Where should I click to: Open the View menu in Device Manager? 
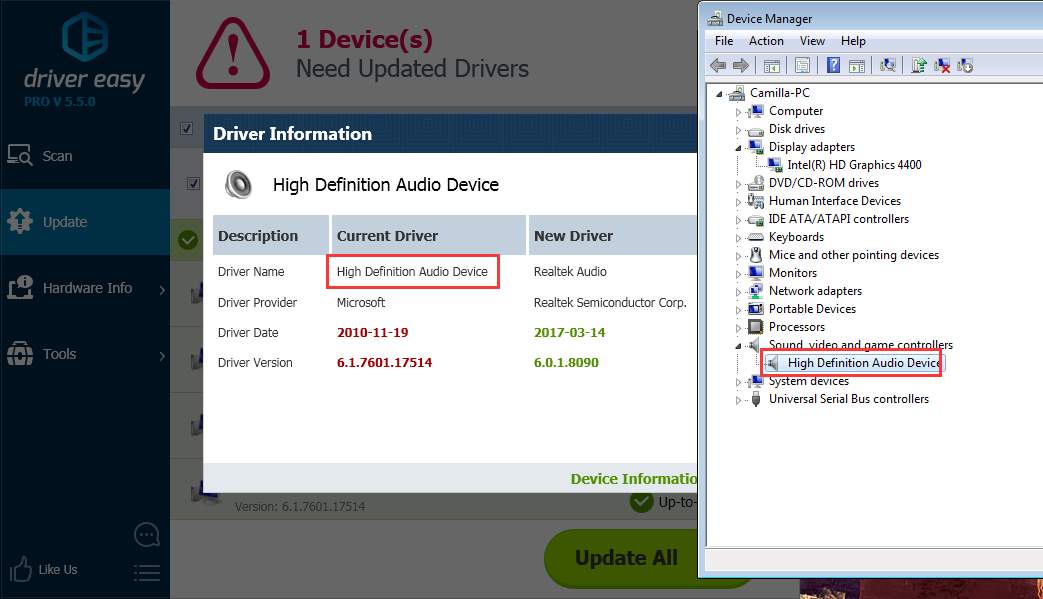click(x=812, y=41)
